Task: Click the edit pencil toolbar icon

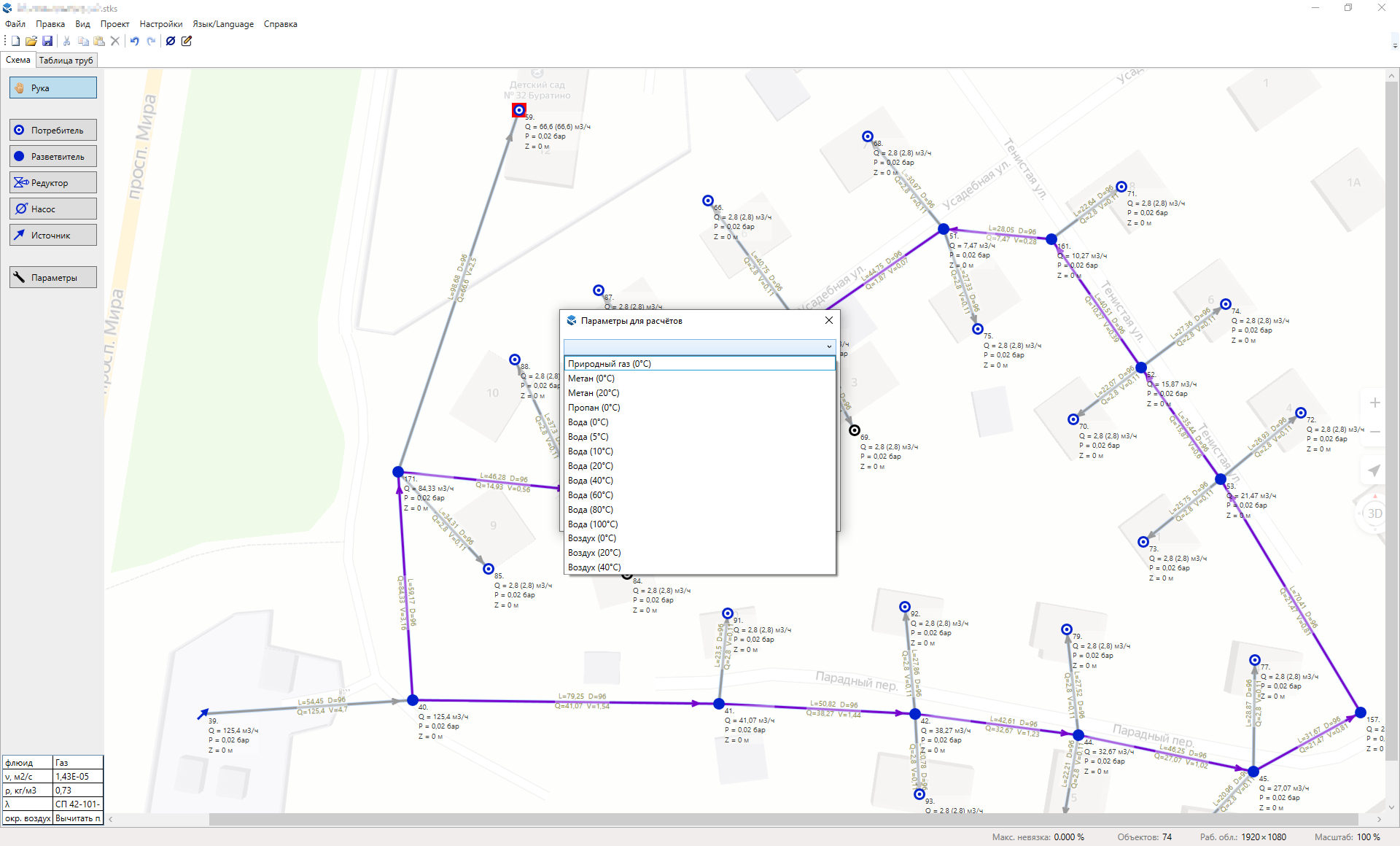Action: point(187,41)
